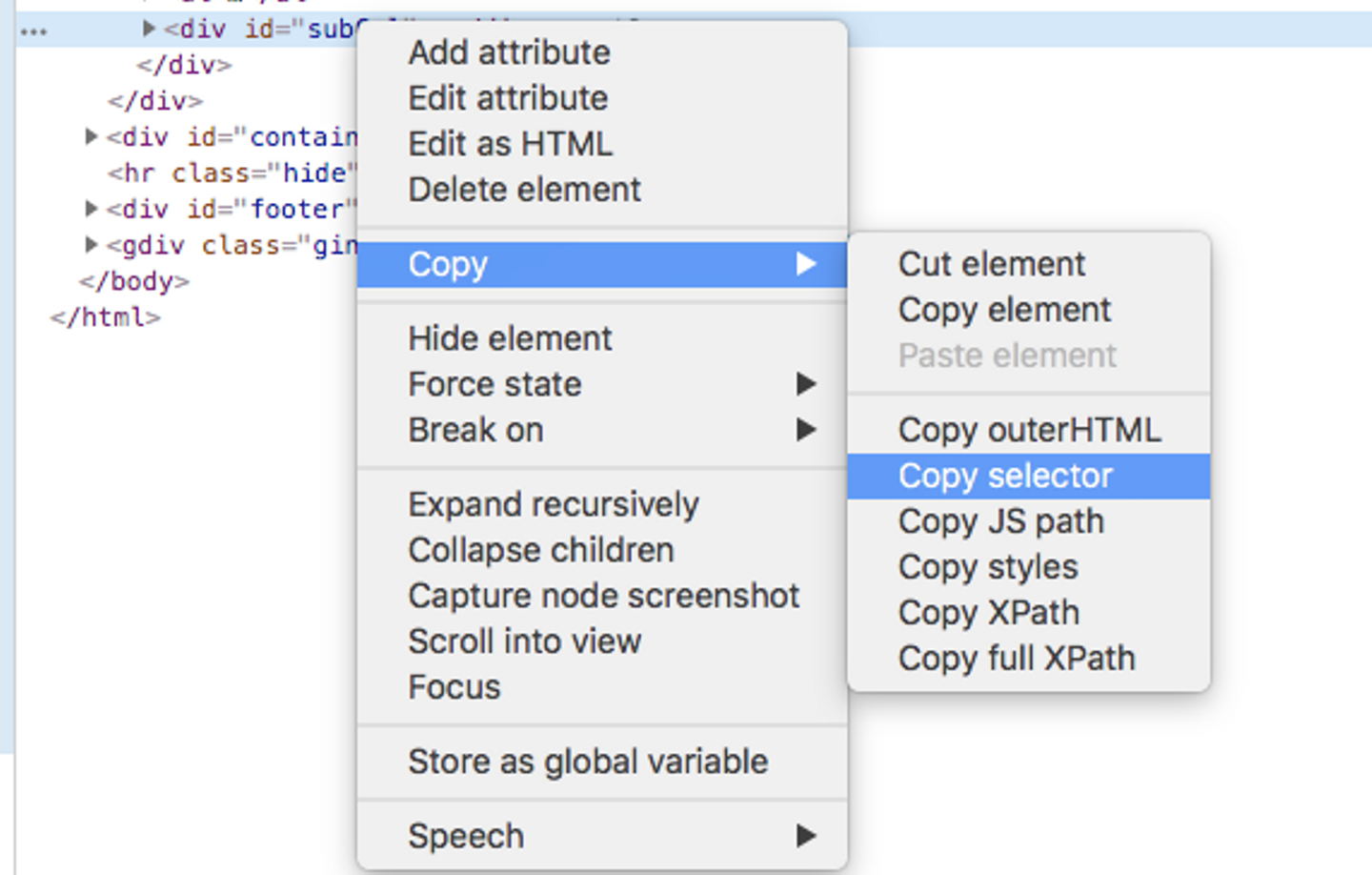This screenshot has width=1372, height=875.
Task: Select Store as global variable
Action: pyautogui.click(x=588, y=762)
